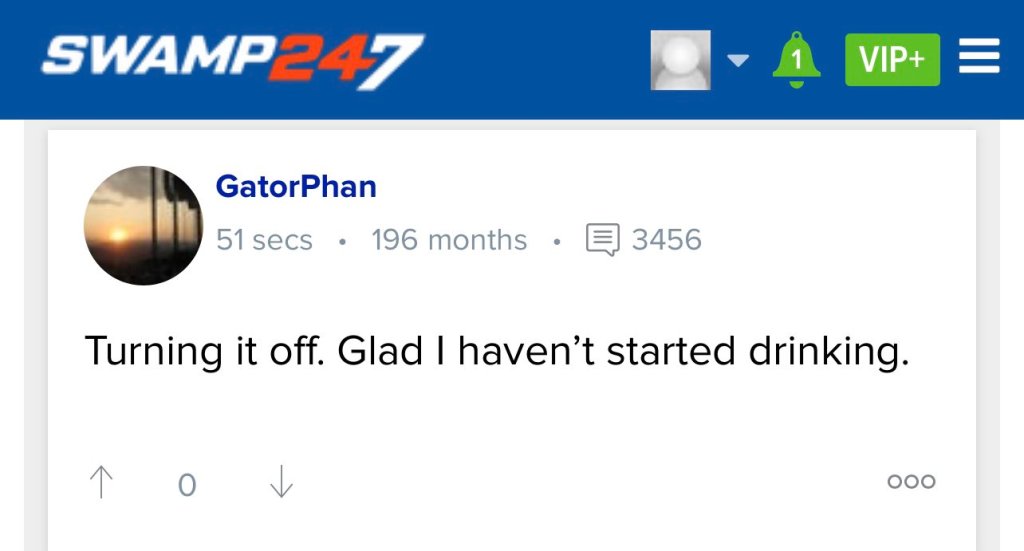Open the hamburger menu
1024x551 pixels.
[979, 60]
